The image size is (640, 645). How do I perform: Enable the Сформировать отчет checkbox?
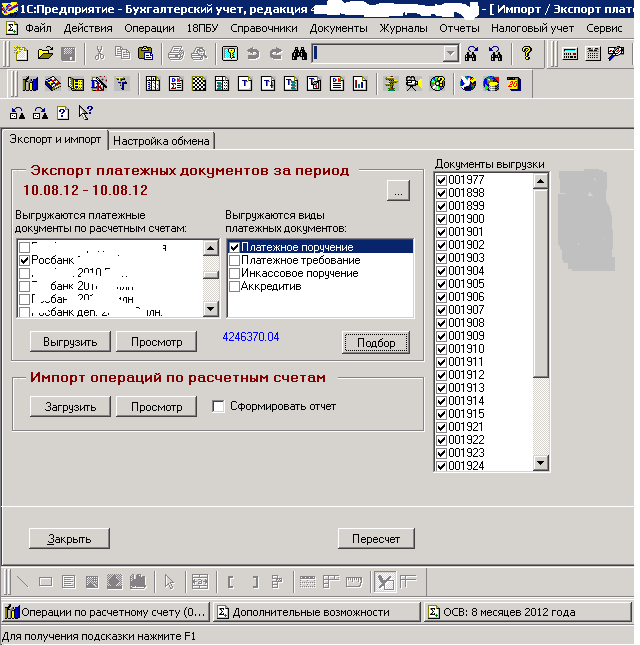[218, 406]
